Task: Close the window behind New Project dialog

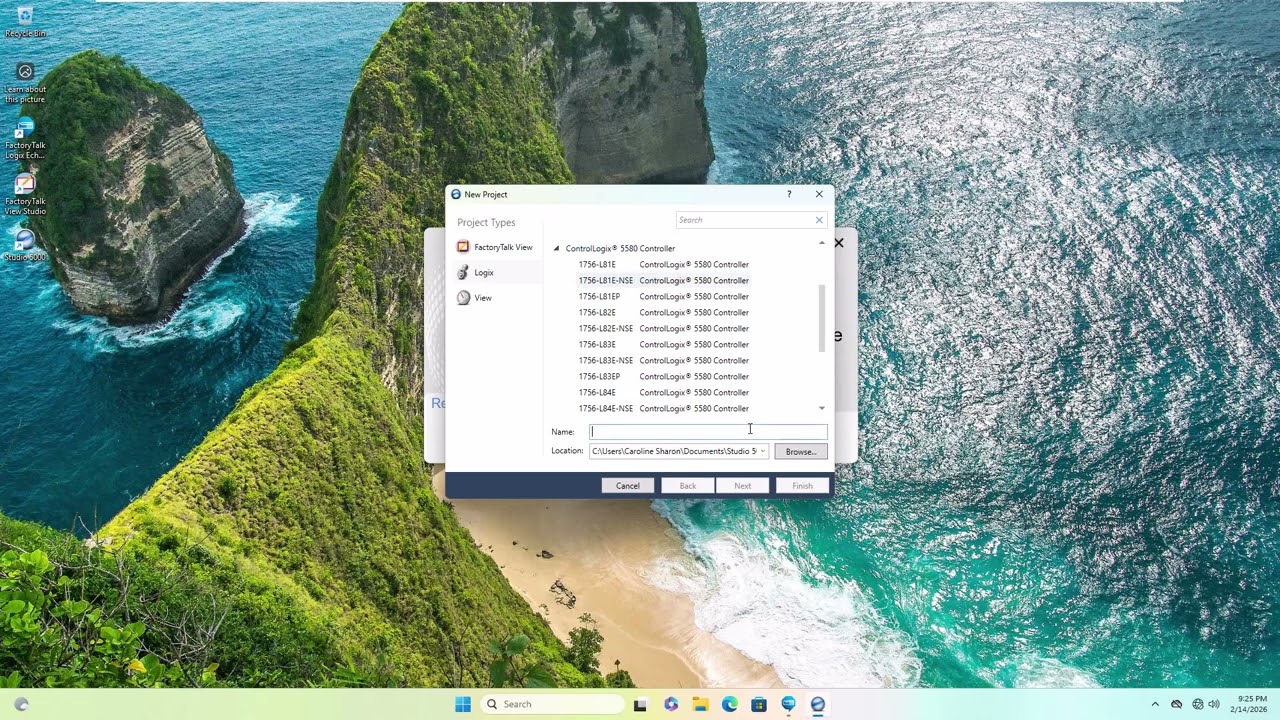Action: [839, 243]
